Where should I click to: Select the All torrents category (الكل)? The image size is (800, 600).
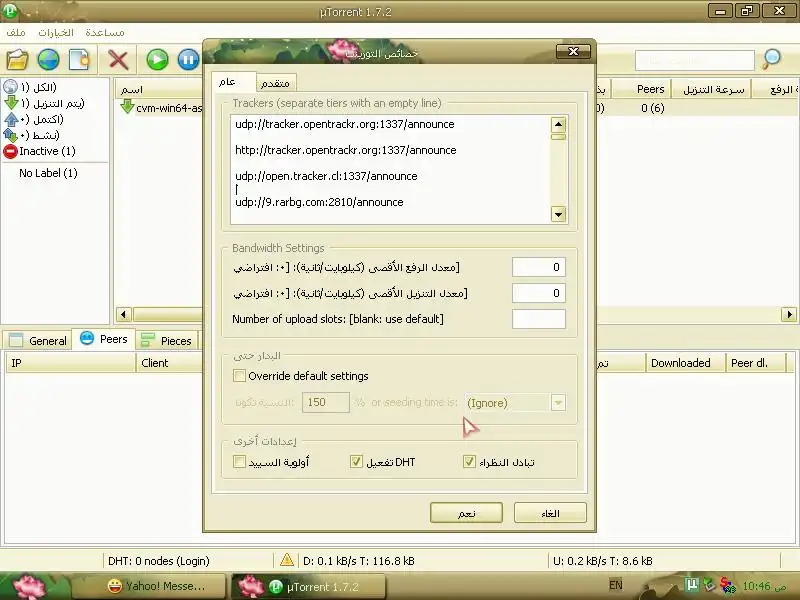coord(31,87)
